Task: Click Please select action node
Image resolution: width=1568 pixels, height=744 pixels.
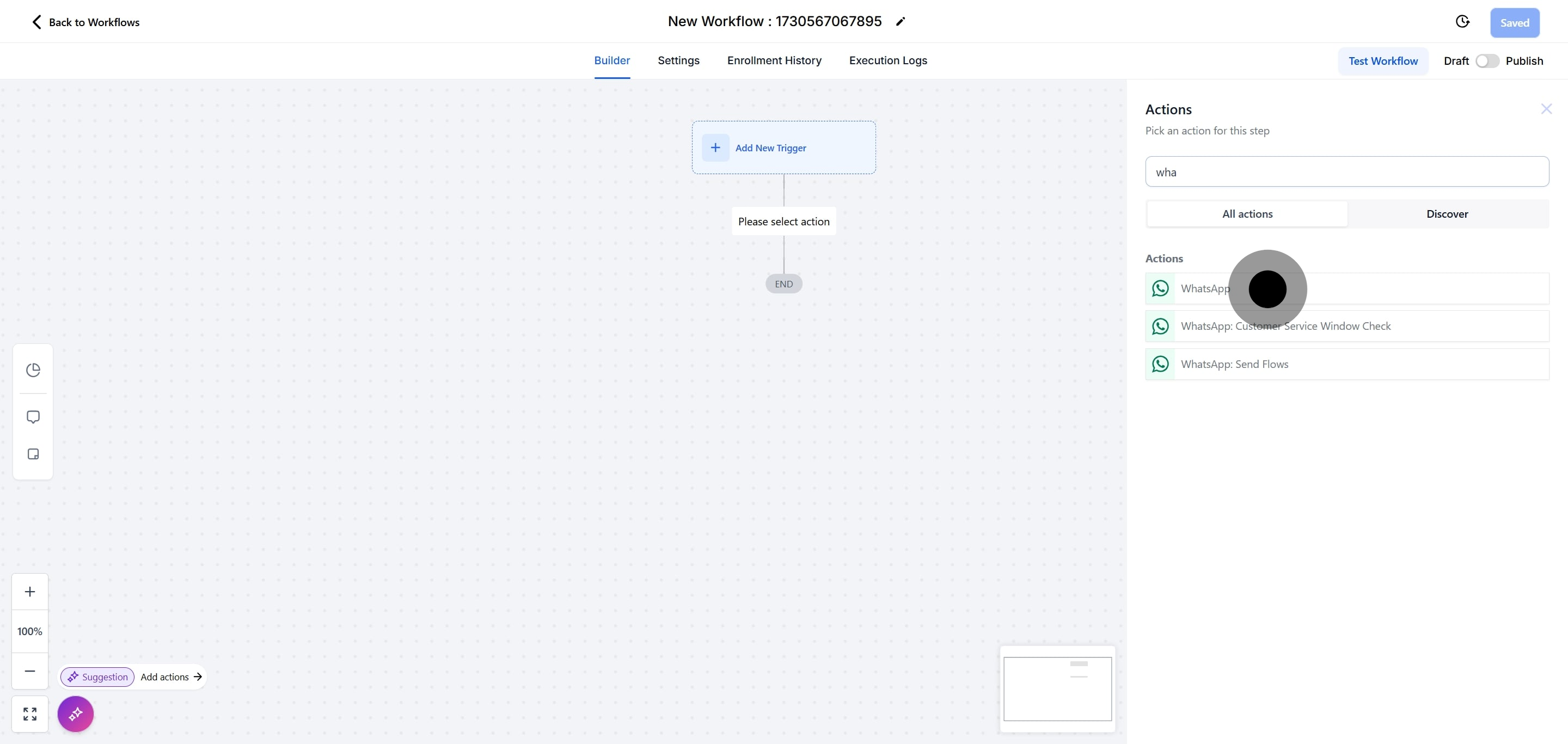Action: click(x=783, y=222)
